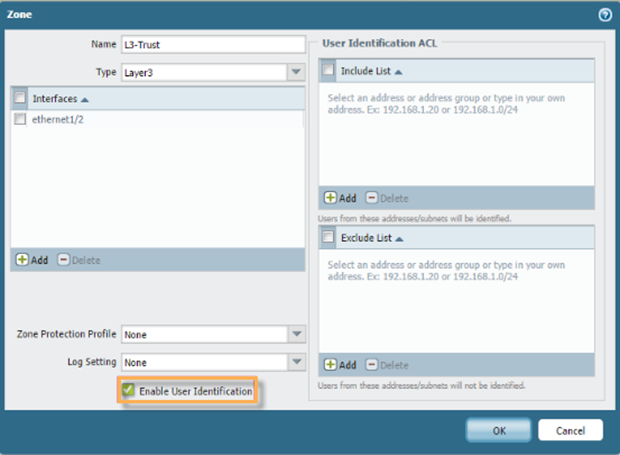Click the Name field containing L3-Trust
620x455 pixels.
coord(213,45)
